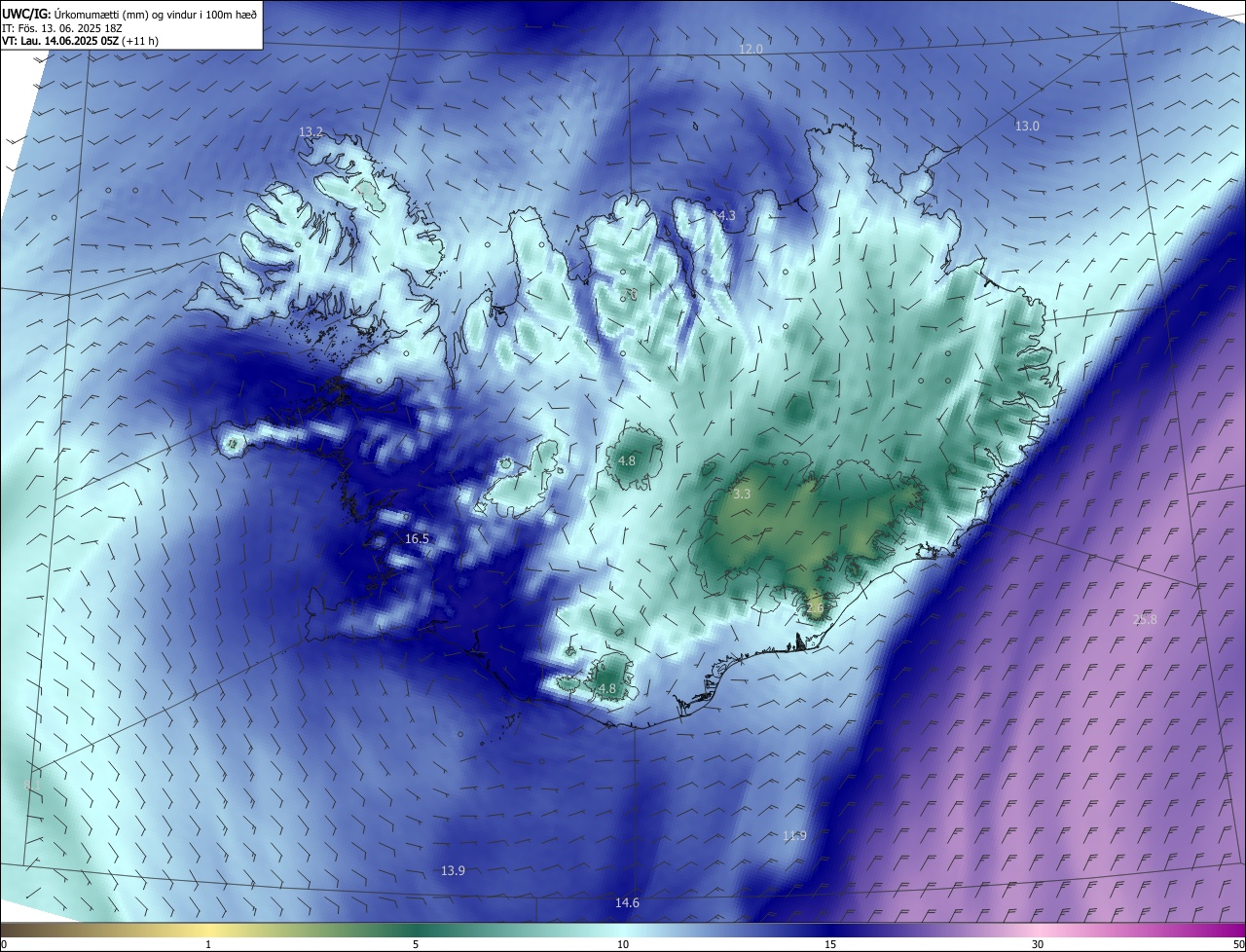
Task: Click the 'IT: Fös. 13. 06. 2025 18Z' line
Action: [x=61, y=27]
